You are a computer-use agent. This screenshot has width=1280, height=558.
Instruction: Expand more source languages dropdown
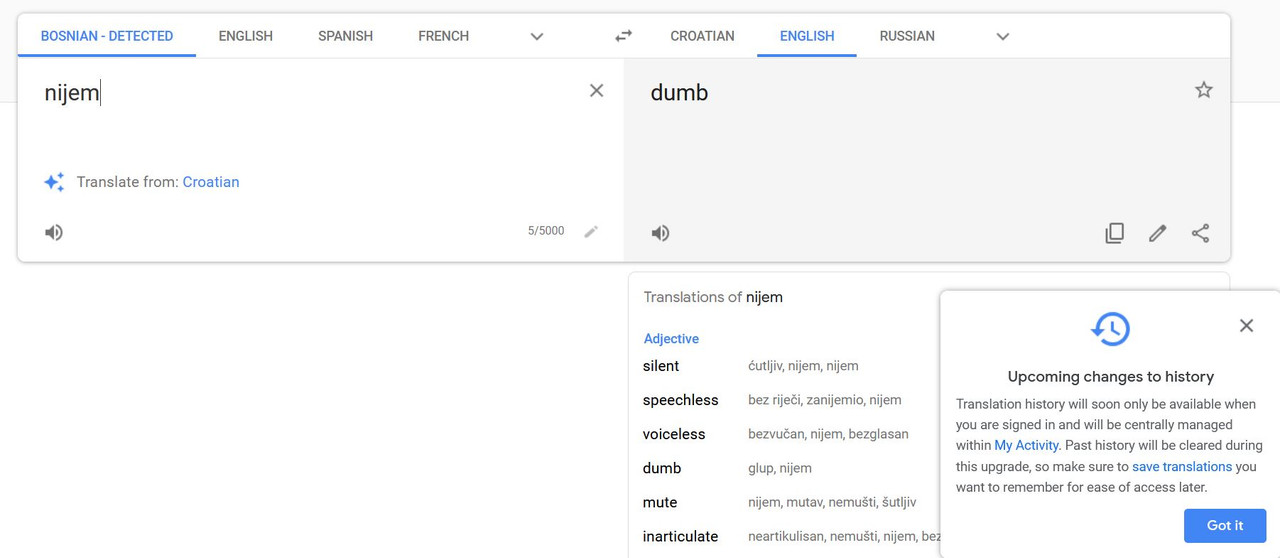[x=537, y=36]
